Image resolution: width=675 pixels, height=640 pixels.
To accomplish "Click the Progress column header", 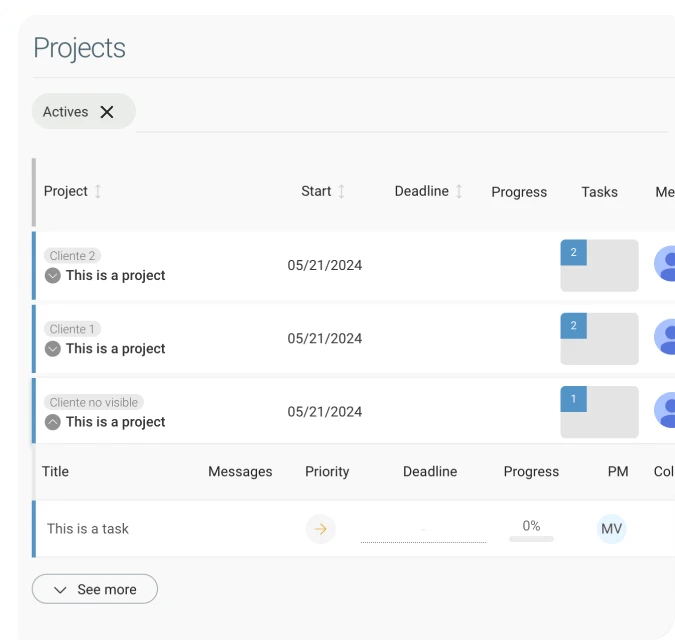I will click(x=519, y=192).
